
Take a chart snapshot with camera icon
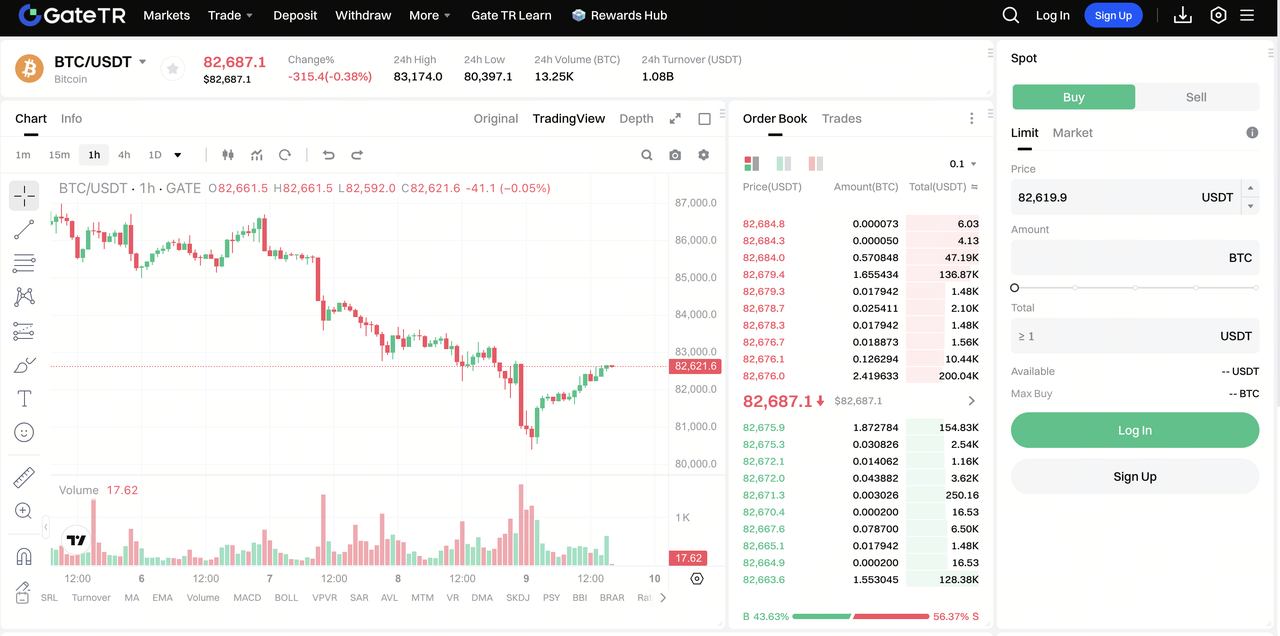675,155
